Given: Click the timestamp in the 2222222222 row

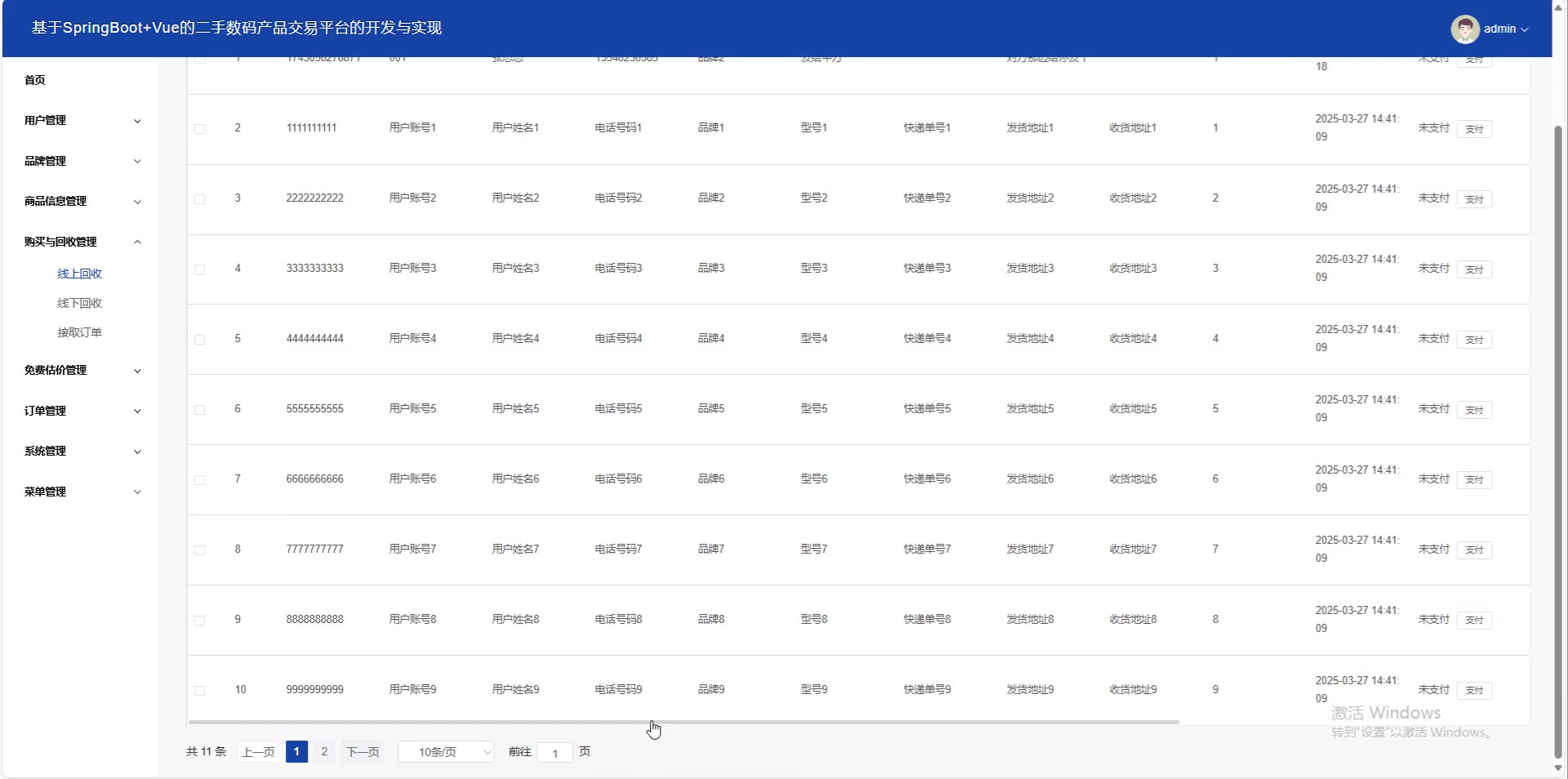Looking at the screenshot, I should (x=1356, y=198).
